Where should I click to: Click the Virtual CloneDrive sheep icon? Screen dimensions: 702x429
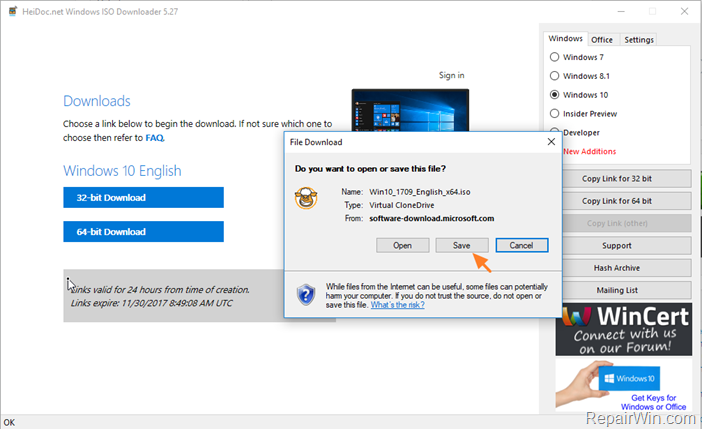tap(306, 198)
